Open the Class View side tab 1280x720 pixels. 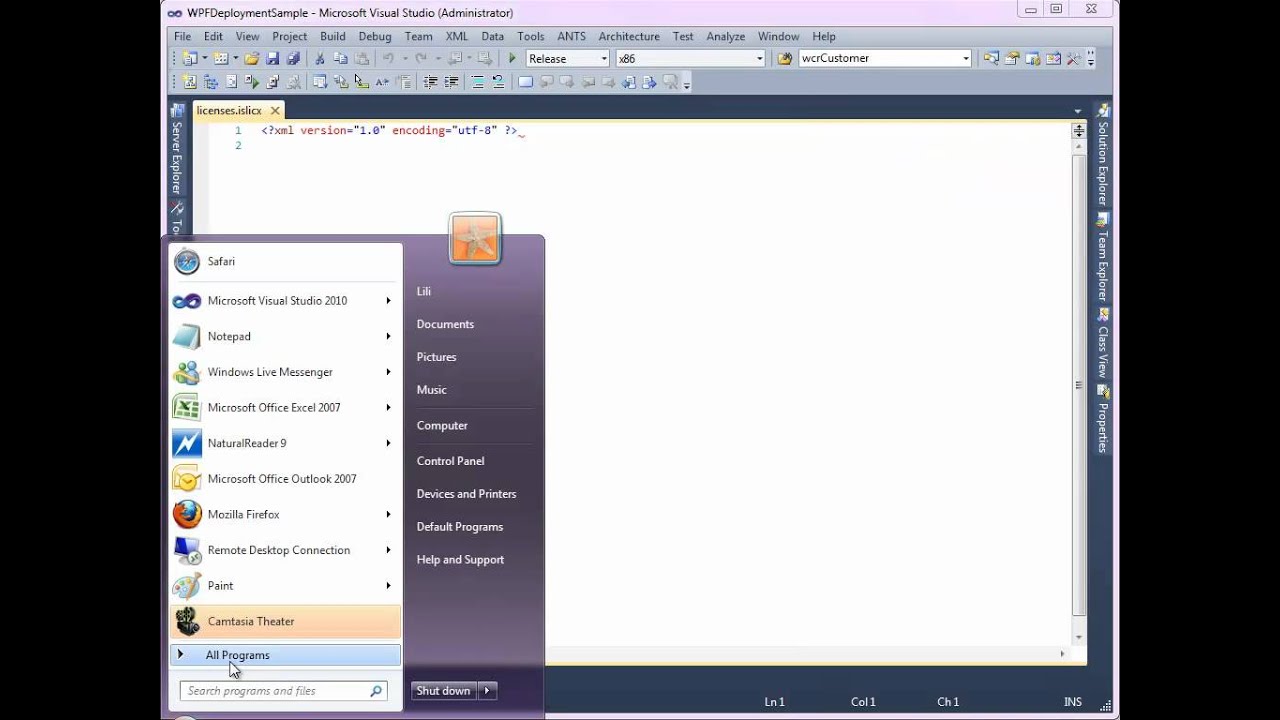point(1103,344)
